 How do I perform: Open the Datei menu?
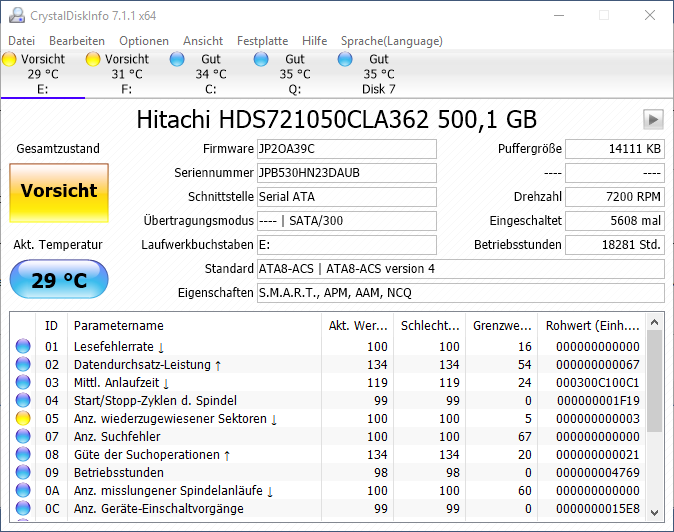[21, 41]
